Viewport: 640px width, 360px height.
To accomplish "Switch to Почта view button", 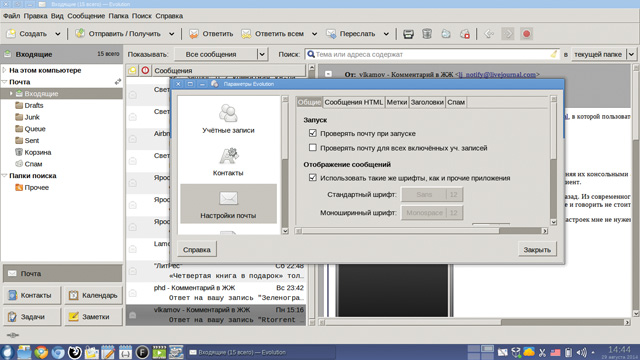I will [62, 273].
